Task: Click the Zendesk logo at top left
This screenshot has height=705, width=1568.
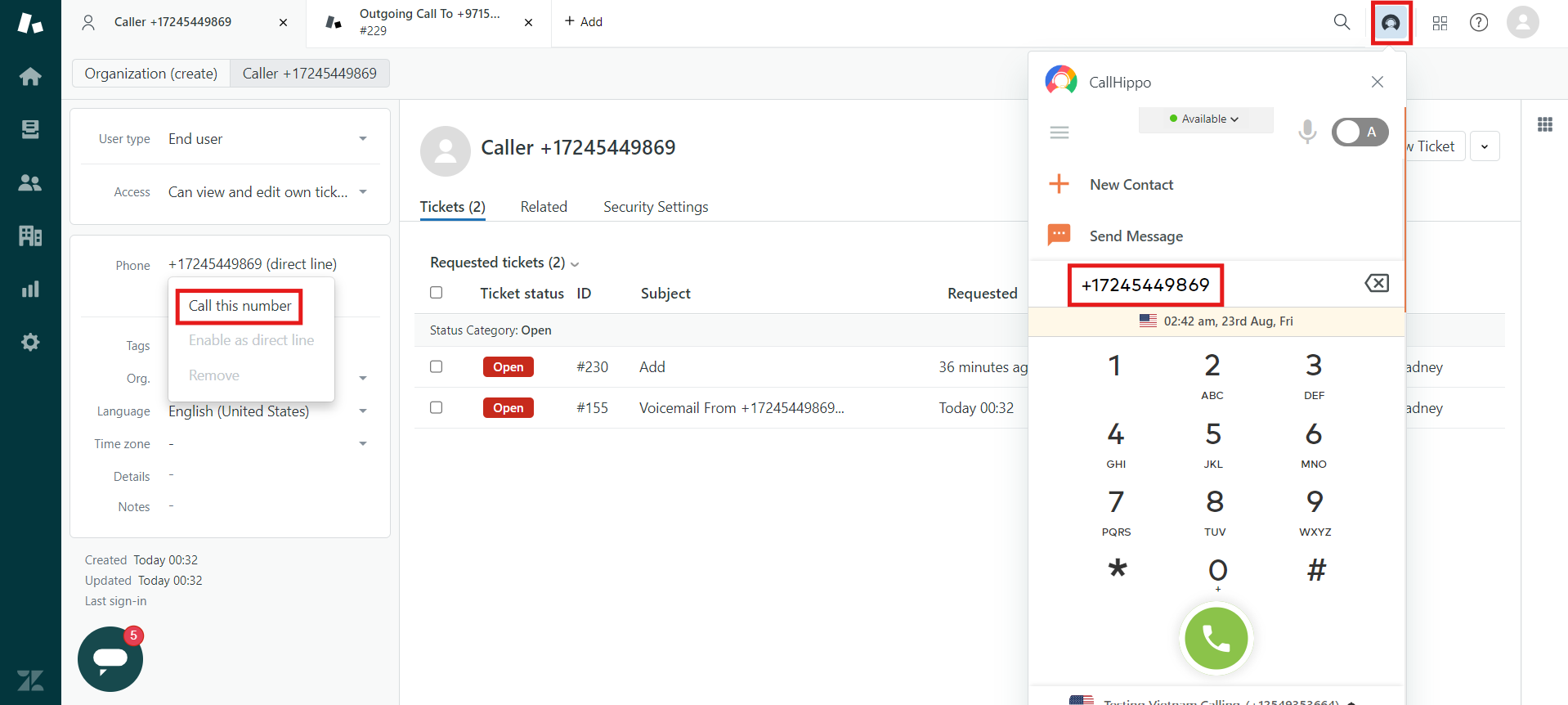Action: click(30, 23)
